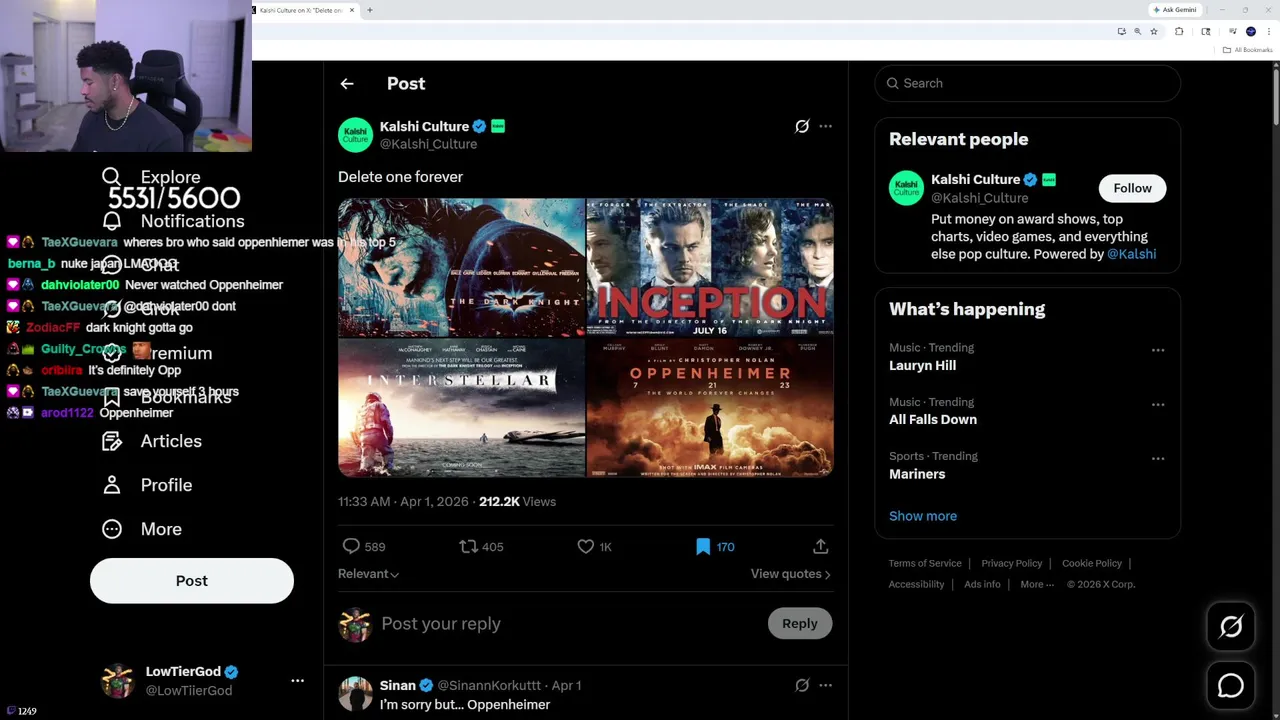
Task: Open floating messages chat button
Action: (x=1231, y=686)
